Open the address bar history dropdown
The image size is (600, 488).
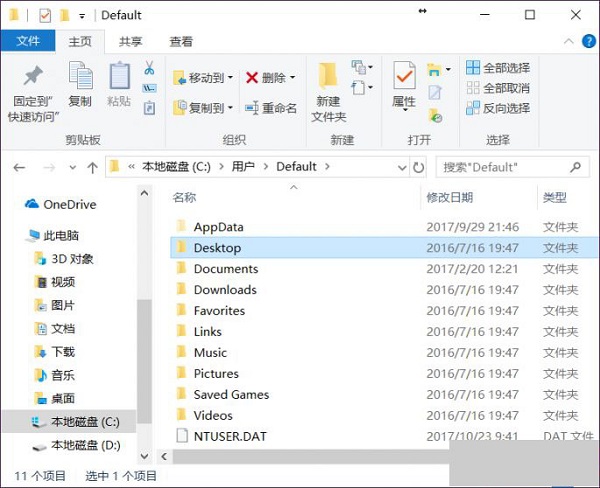pyautogui.click(x=402, y=167)
